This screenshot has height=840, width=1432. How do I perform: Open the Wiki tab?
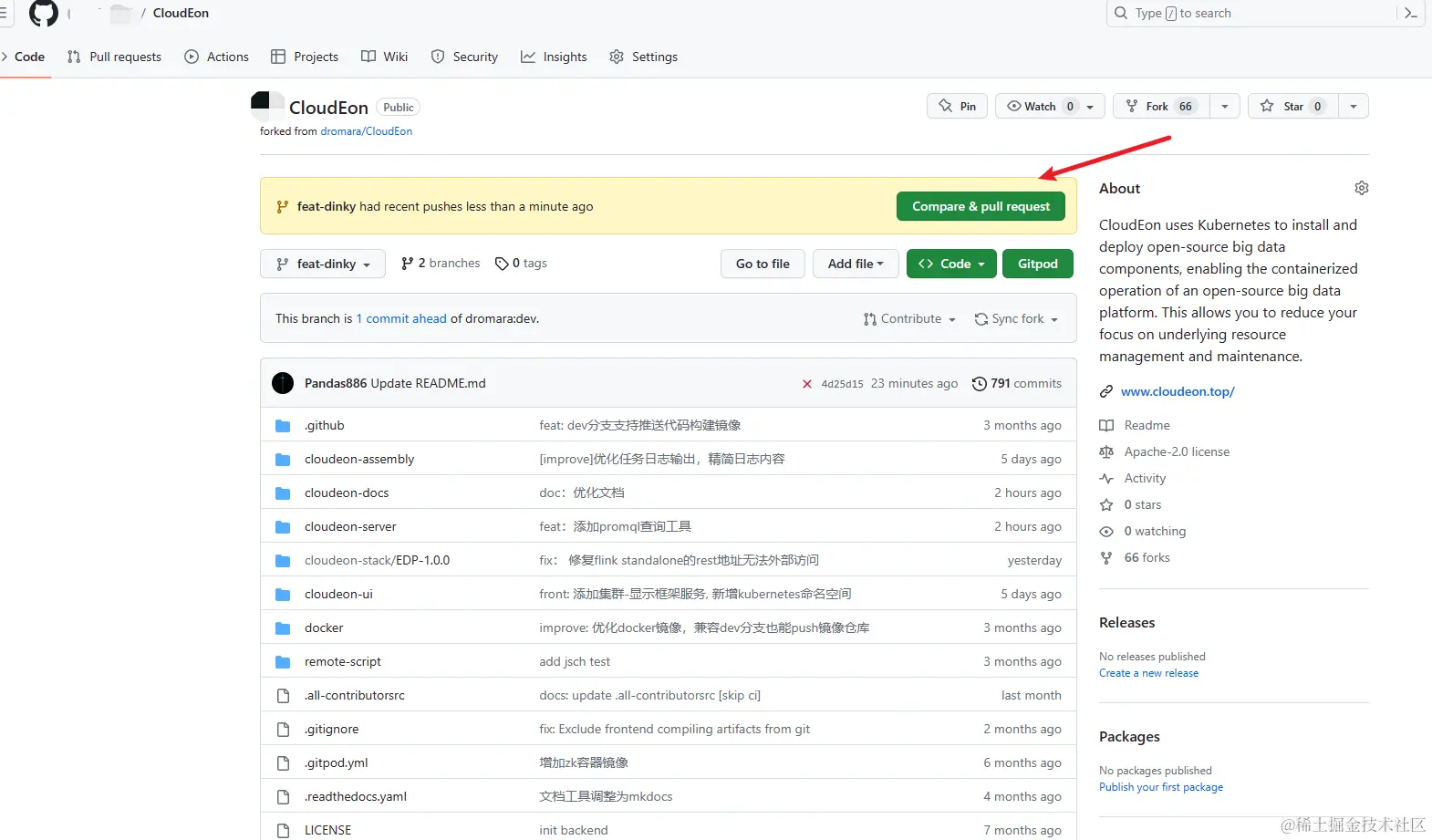[x=384, y=57]
